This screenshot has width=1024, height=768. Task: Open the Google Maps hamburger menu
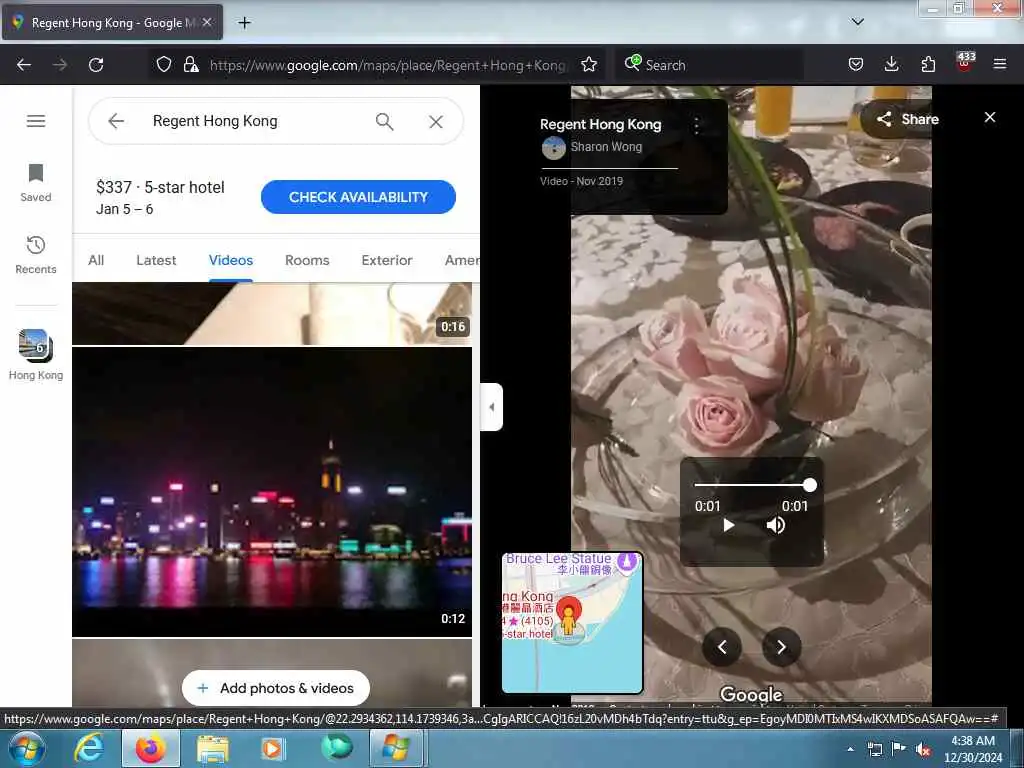[x=36, y=121]
